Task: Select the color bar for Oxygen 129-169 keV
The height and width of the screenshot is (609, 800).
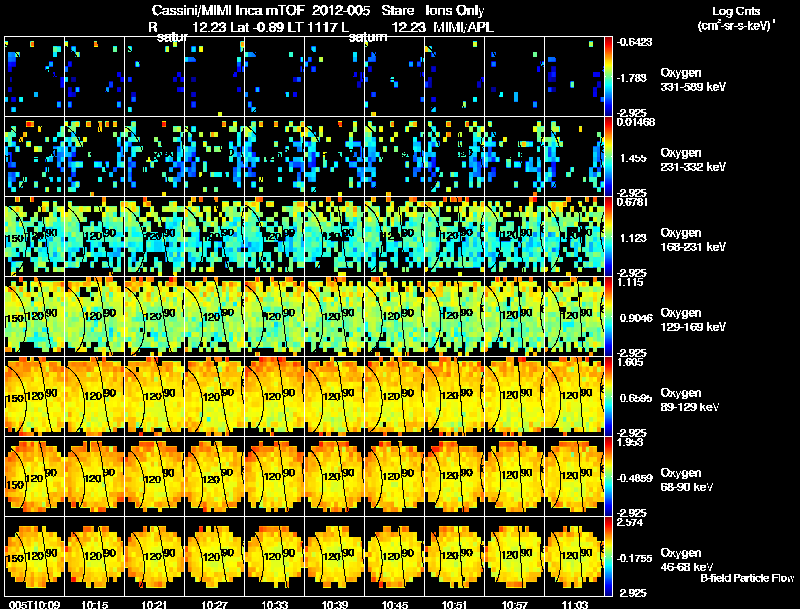Action: 608,316
